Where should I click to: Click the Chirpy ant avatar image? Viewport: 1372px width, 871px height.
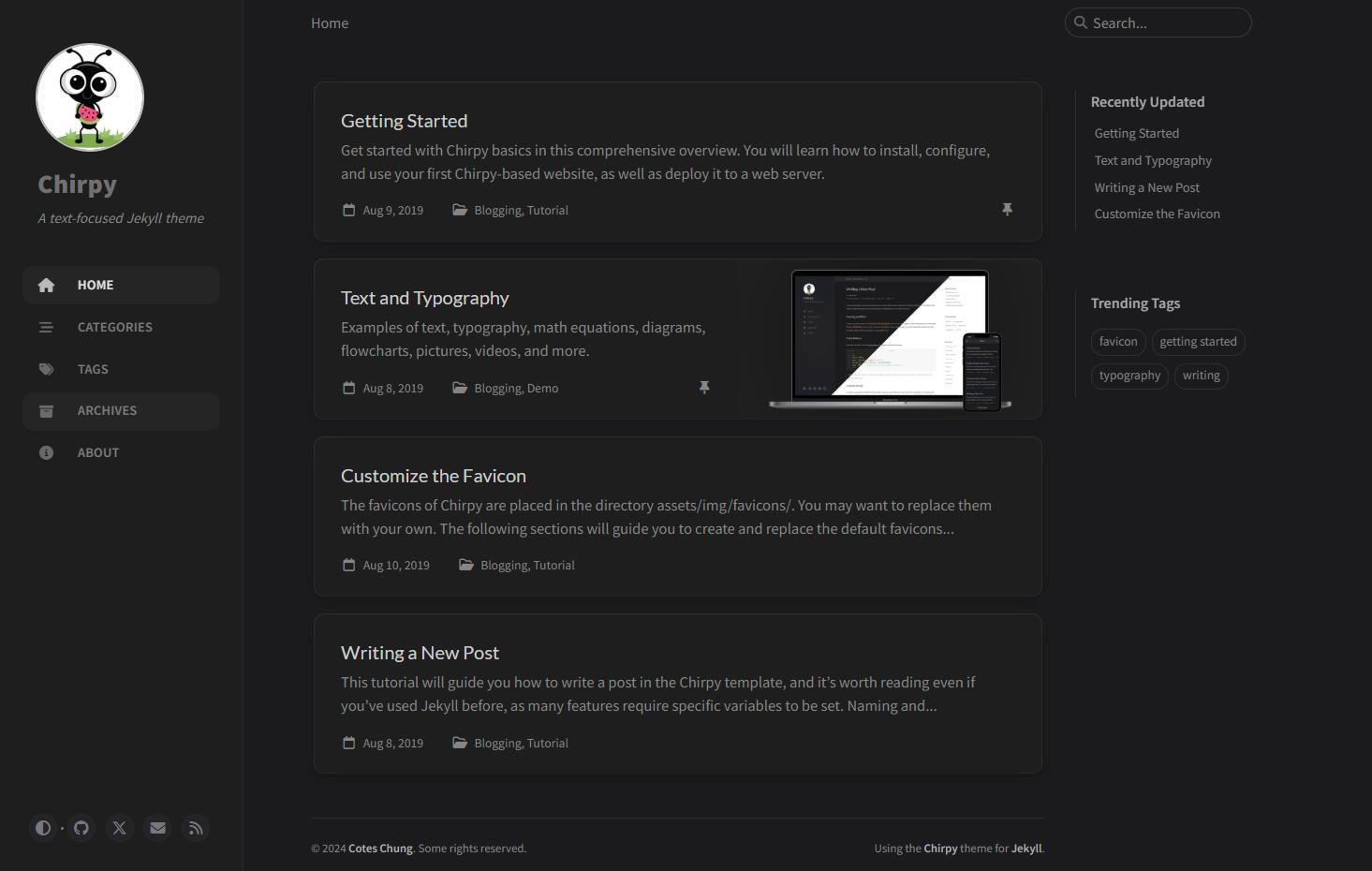(90, 97)
